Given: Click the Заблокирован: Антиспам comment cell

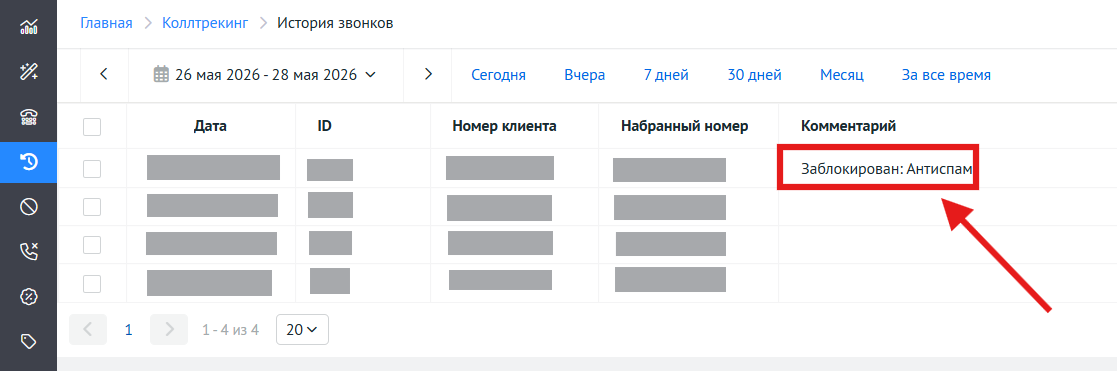Looking at the screenshot, I should 886,169.
